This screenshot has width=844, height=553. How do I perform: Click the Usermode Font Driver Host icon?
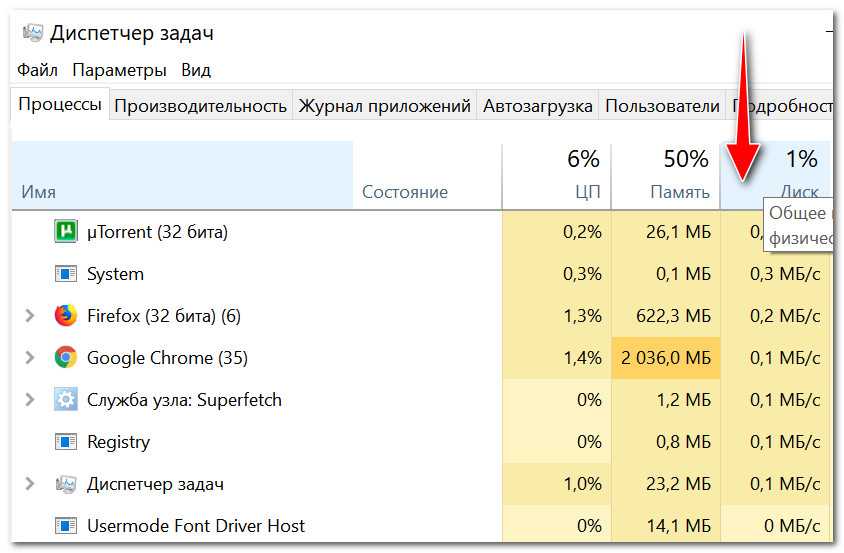point(65,526)
